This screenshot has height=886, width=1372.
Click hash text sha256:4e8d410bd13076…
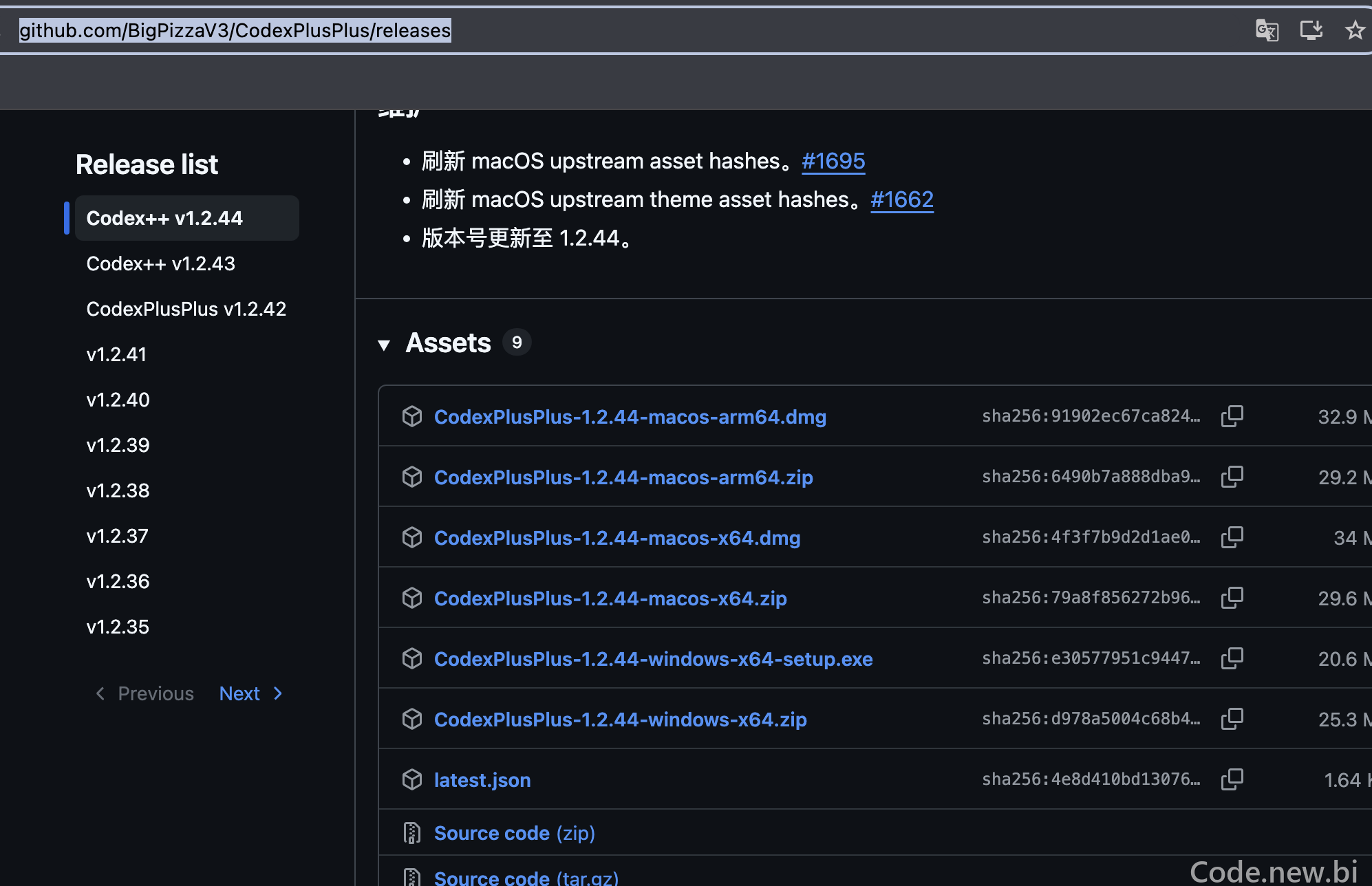[1091, 779]
